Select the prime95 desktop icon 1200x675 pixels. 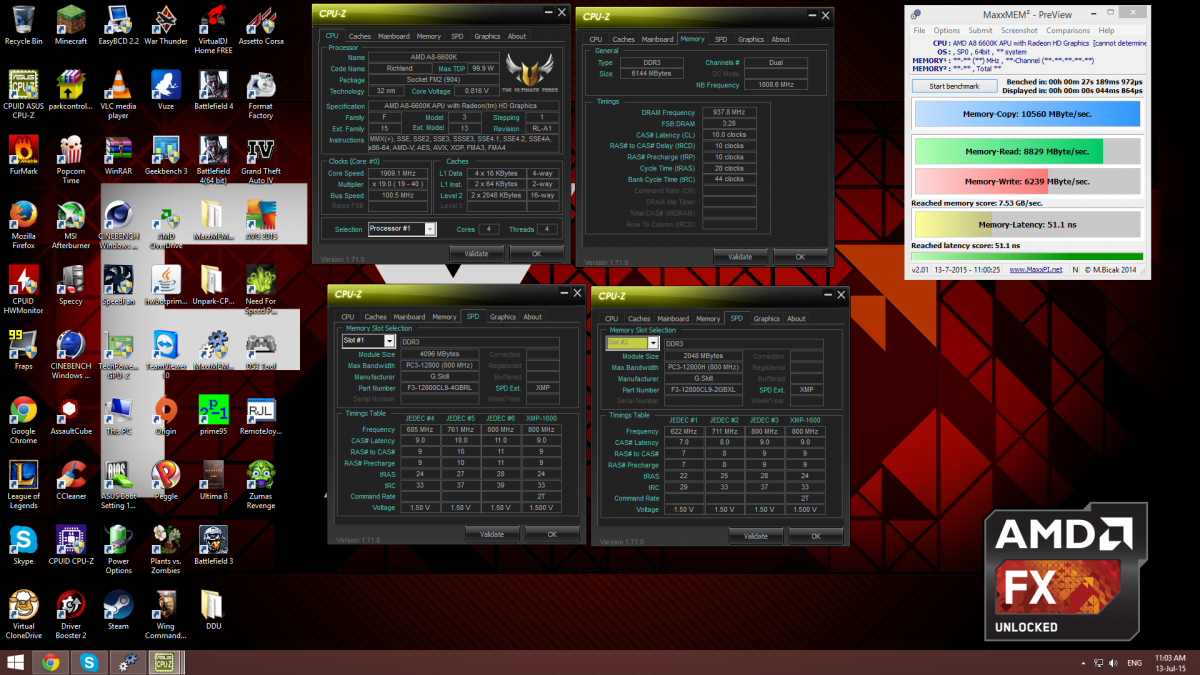pos(213,415)
